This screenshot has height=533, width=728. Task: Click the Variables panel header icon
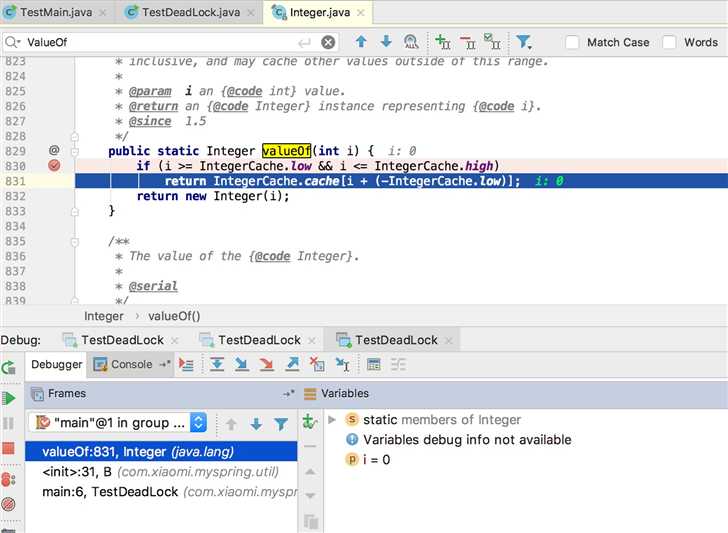pyautogui.click(x=310, y=394)
